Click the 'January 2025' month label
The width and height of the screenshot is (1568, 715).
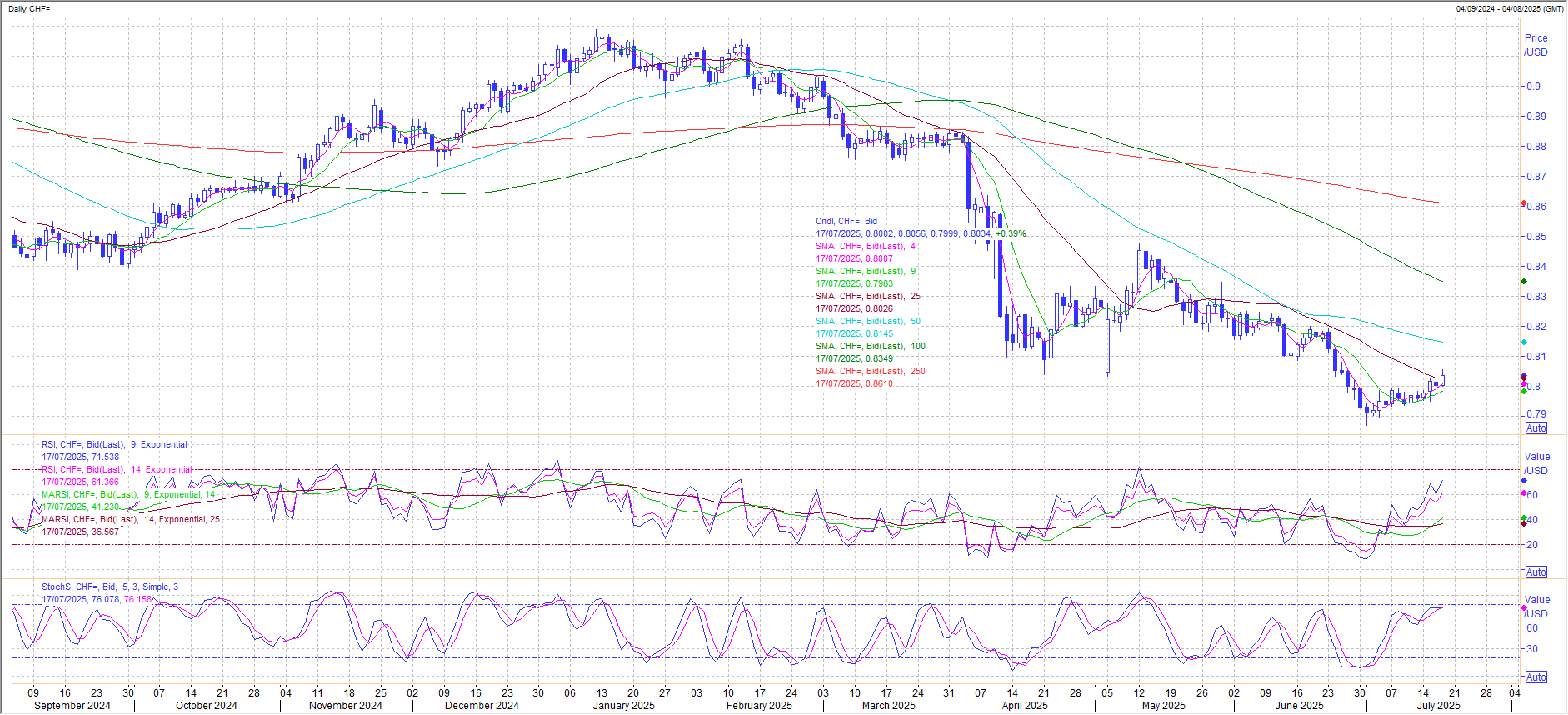pyautogui.click(x=623, y=706)
